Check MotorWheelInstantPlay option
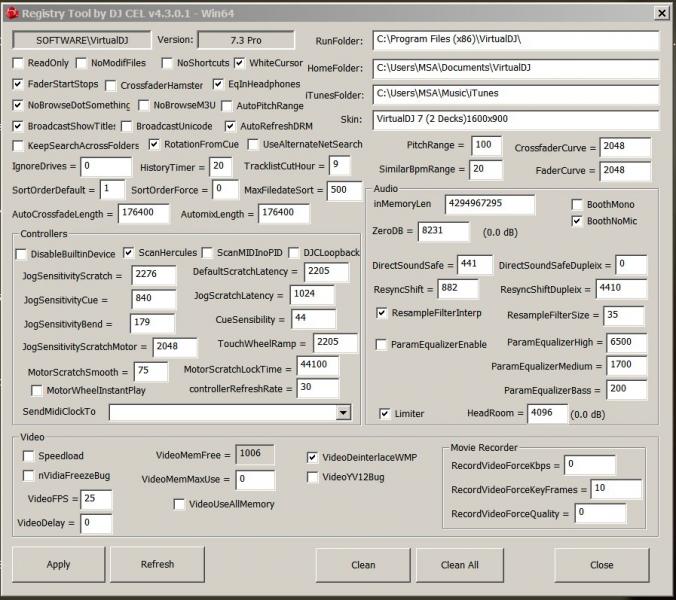This screenshot has height=600, width=676. pos(37,391)
